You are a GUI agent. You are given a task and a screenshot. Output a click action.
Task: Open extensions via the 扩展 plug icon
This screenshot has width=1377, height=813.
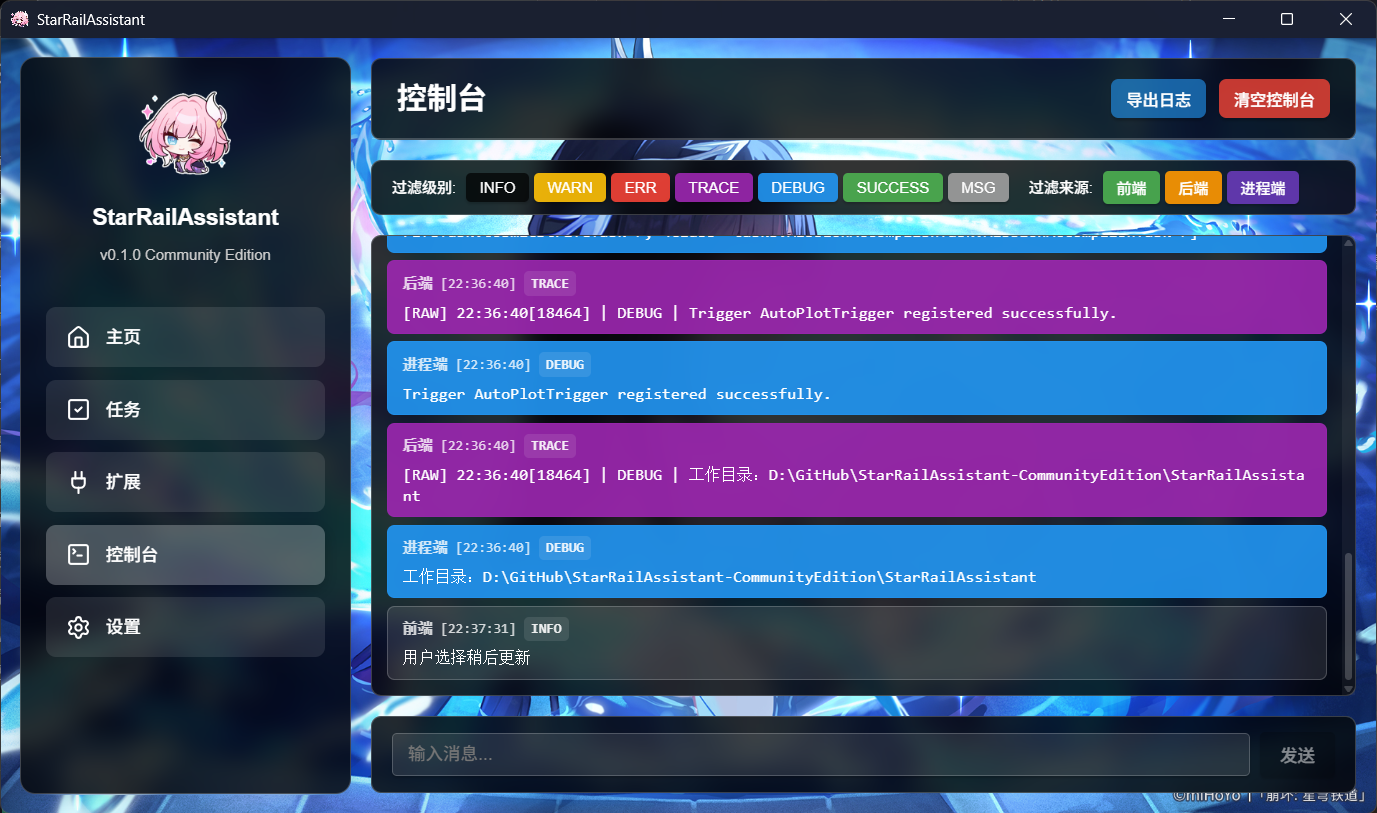pyautogui.click(x=78, y=482)
